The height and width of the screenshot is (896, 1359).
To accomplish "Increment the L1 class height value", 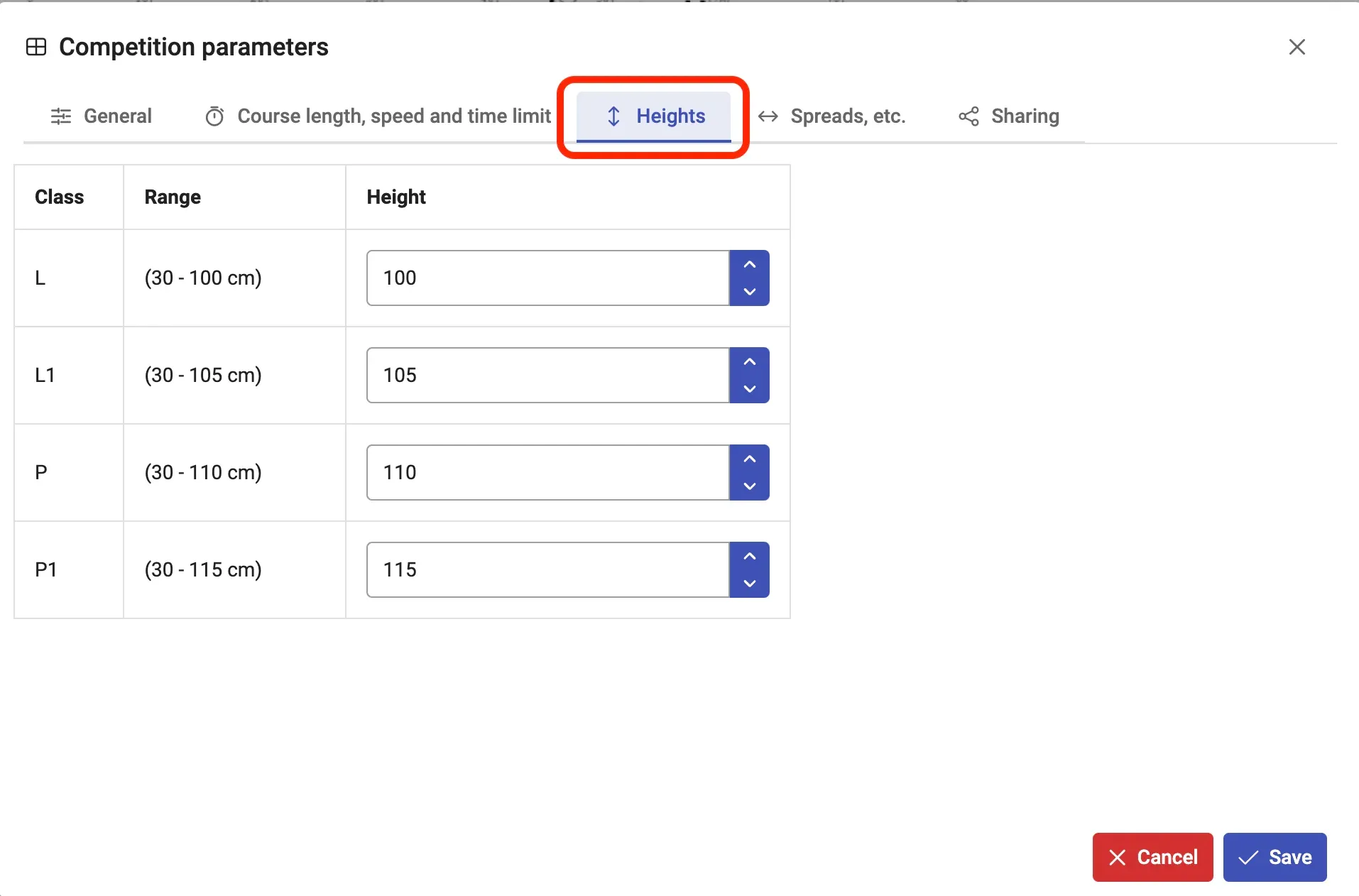I will point(749,362).
